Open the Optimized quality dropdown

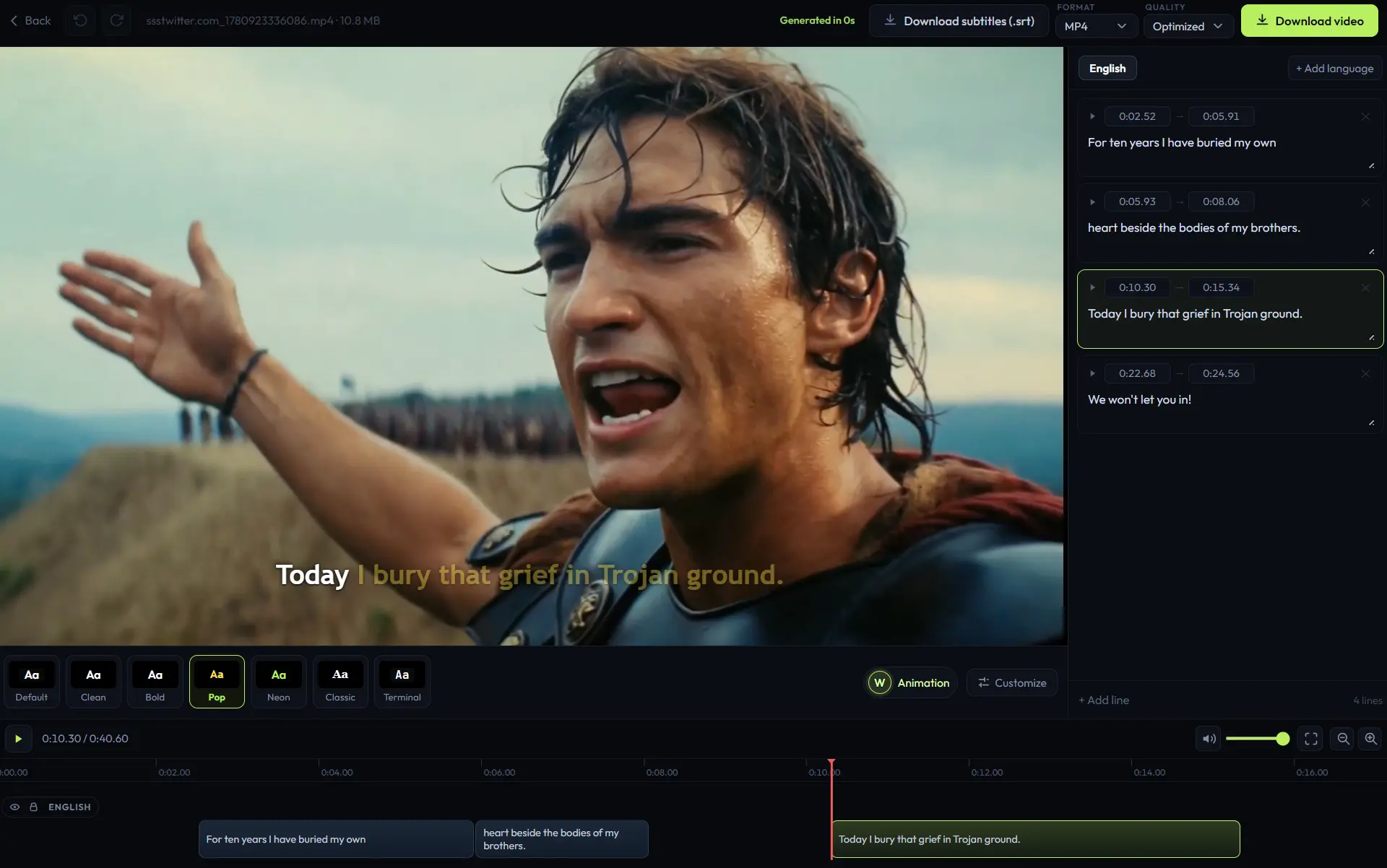1188,26
